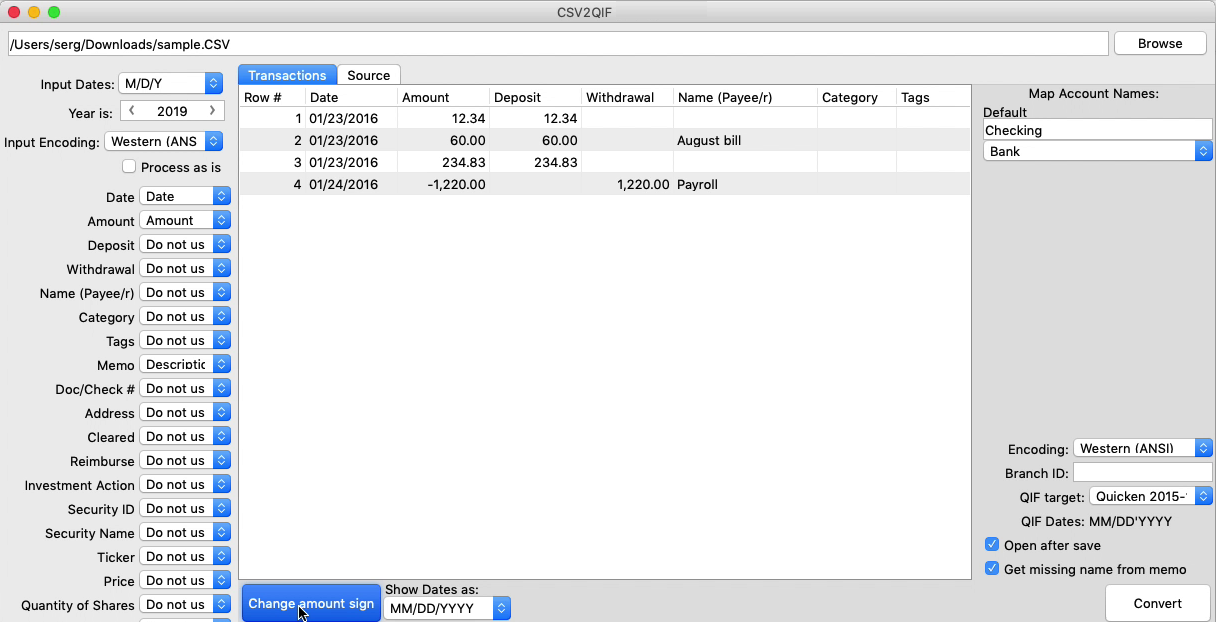1216x622 pixels.
Task: Click the Withdrawal column header
Action: coord(627,97)
